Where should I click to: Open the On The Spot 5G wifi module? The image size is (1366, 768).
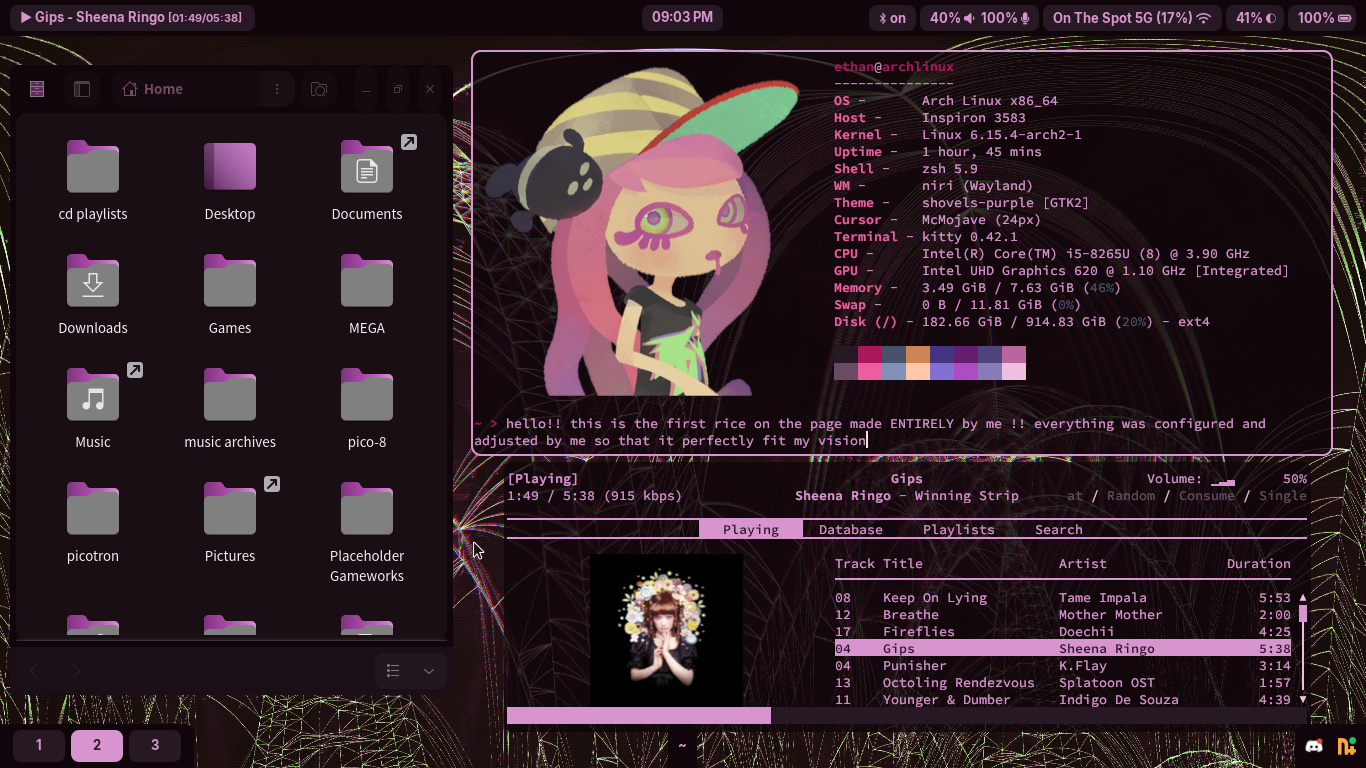[1131, 18]
